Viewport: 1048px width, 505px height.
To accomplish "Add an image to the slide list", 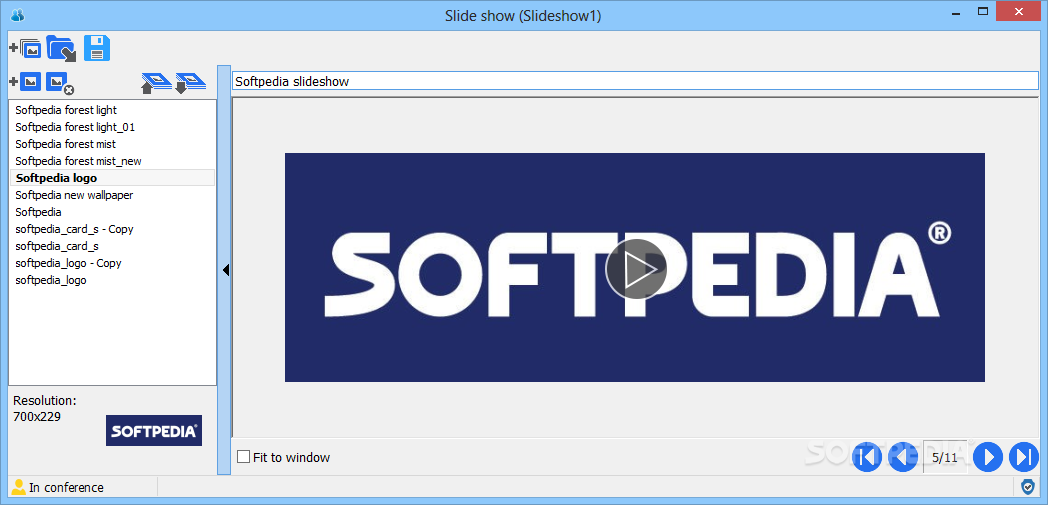I will click(x=25, y=81).
